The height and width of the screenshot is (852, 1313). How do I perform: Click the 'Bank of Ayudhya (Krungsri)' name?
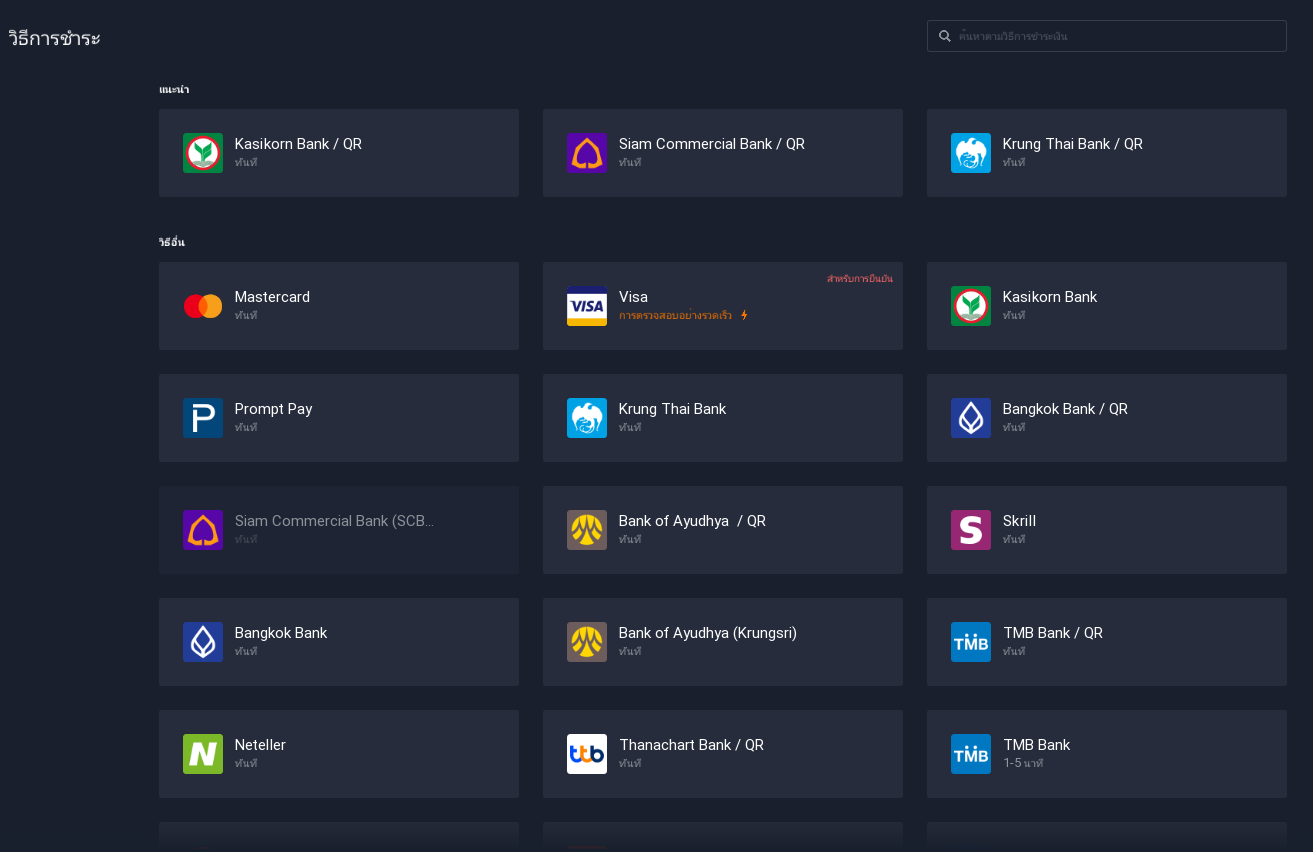(708, 633)
